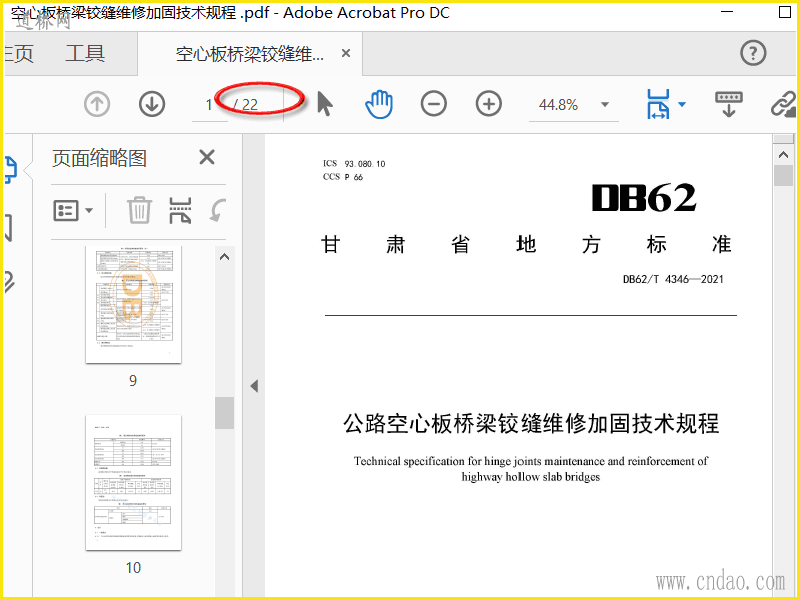Go to previous page with up arrow
Screen dimensions: 800x600
point(97,104)
